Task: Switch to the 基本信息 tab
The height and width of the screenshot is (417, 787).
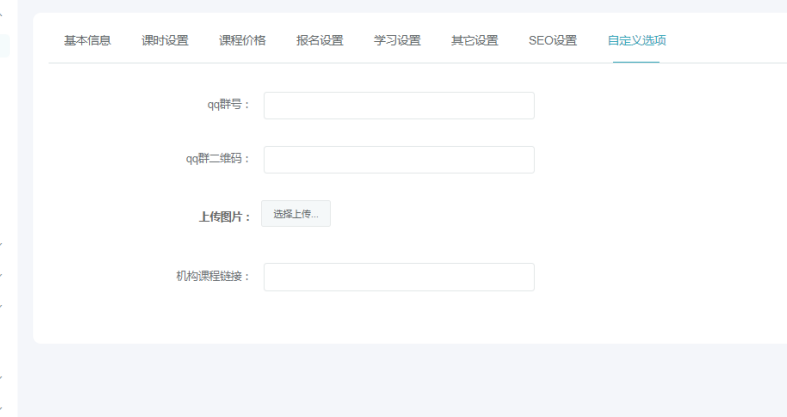Action: [87, 41]
